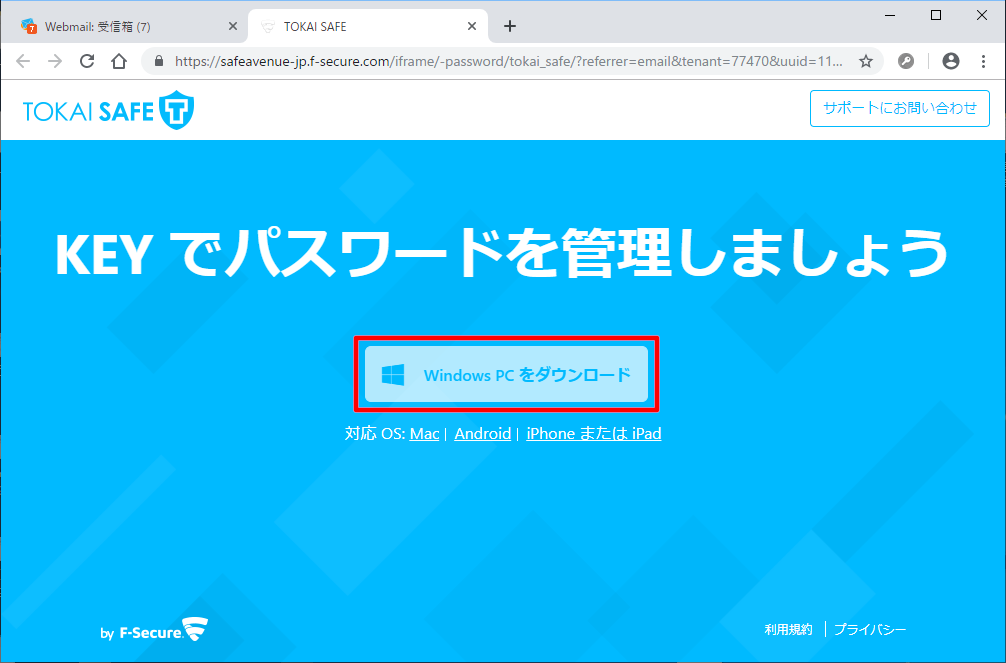Reload the TOKAI SAFE page
Image resolution: width=1006 pixels, height=663 pixels.
coord(87,61)
